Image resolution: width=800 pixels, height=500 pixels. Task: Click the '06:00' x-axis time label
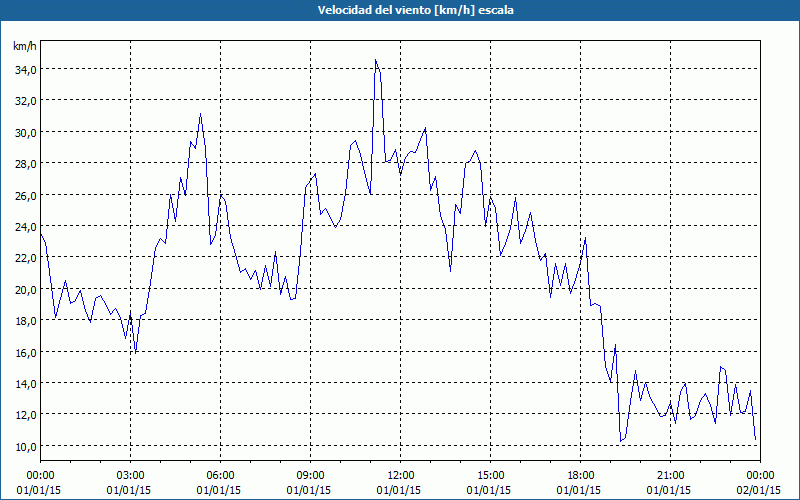coord(220,476)
